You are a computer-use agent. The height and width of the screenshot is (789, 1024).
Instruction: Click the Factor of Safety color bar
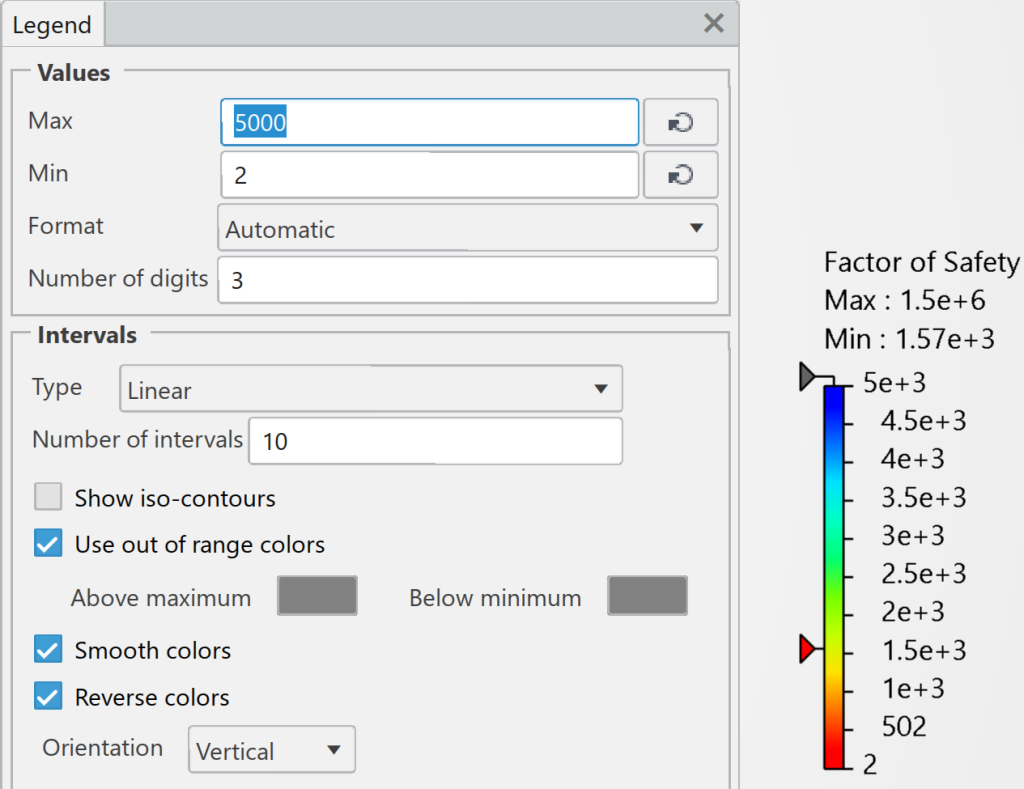pos(834,577)
